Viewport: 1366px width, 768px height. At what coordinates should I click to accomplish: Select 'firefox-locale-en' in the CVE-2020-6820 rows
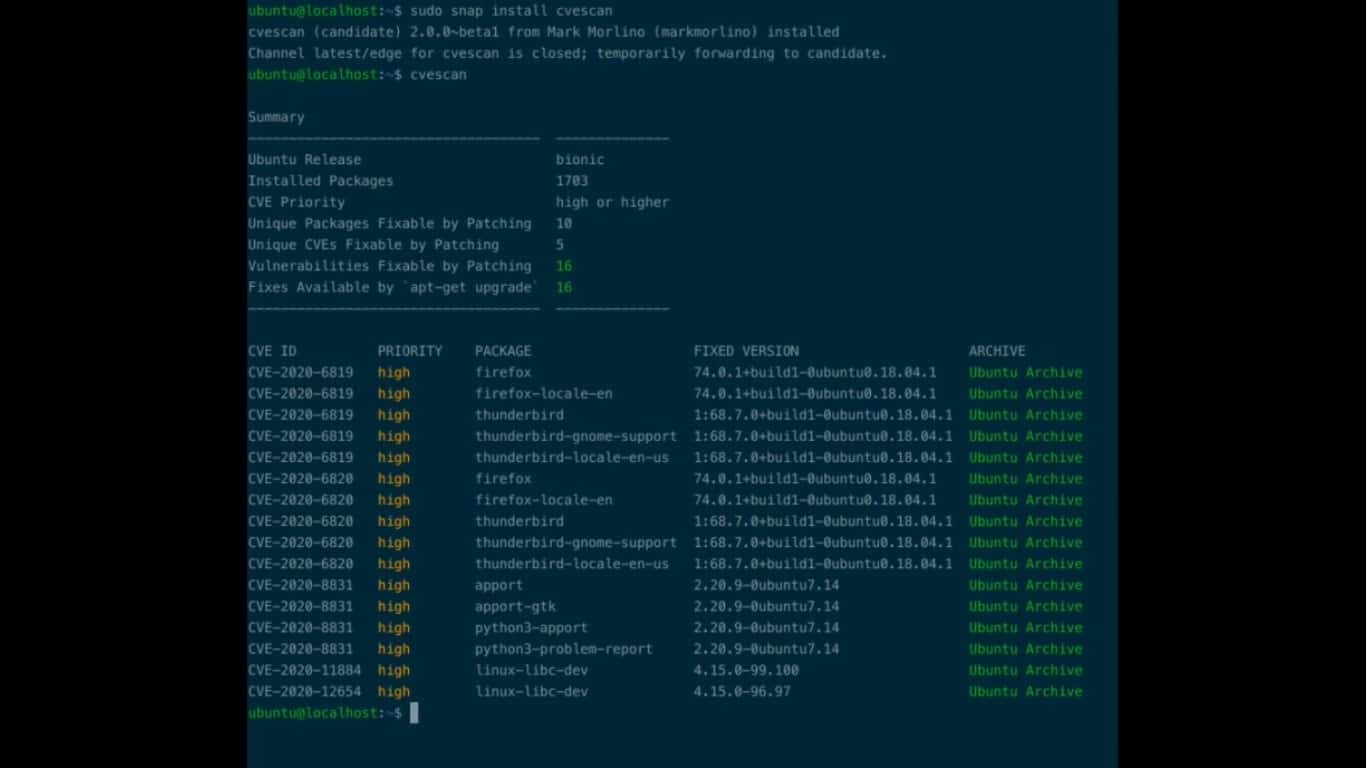click(544, 500)
